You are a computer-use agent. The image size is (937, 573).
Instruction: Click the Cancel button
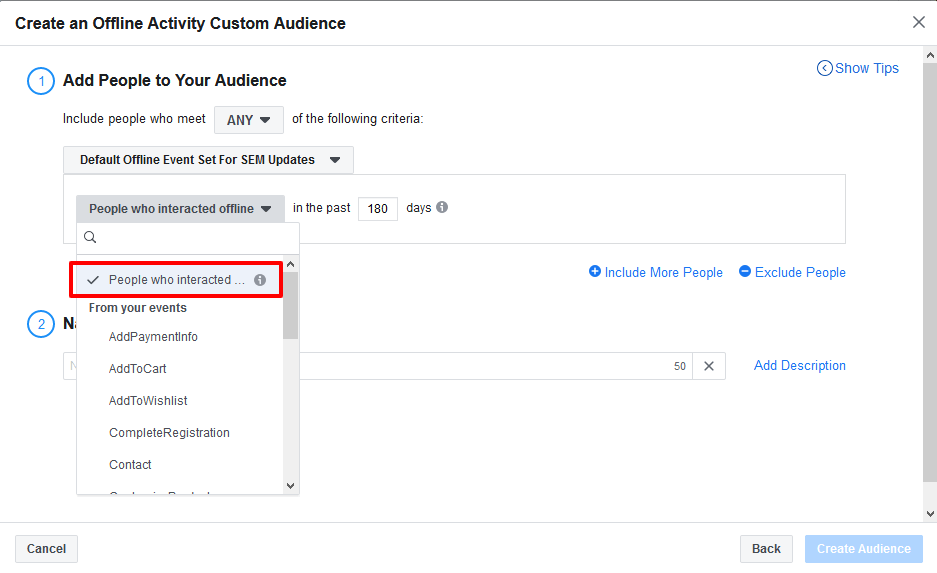46,549
